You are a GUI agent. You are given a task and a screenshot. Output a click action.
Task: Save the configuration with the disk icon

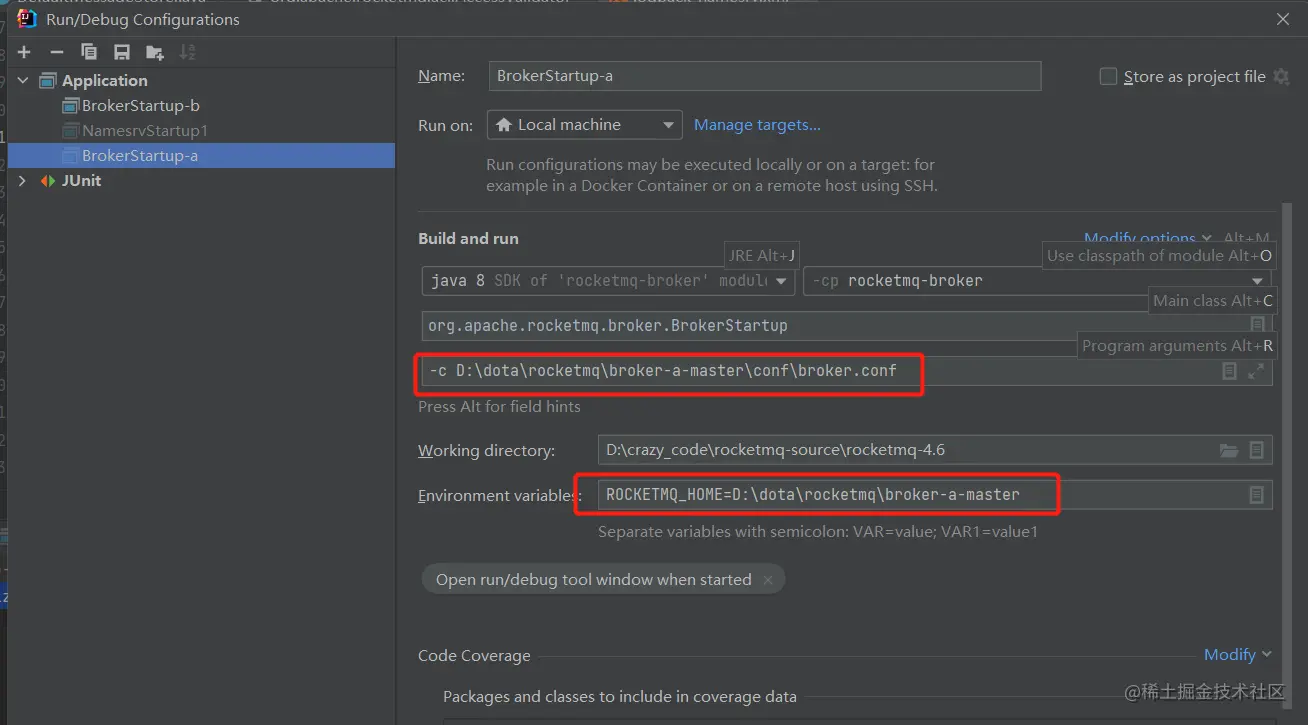122,52
